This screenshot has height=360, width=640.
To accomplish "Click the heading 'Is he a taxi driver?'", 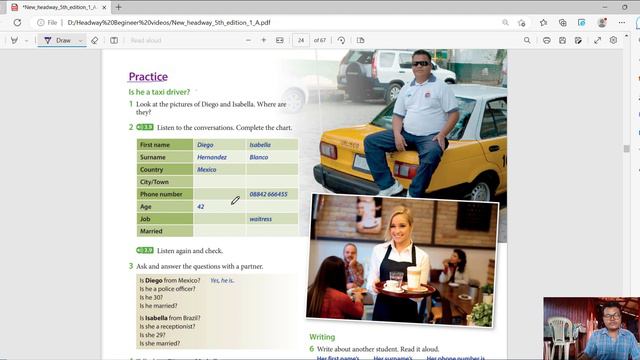I will (x=159, y=92).
